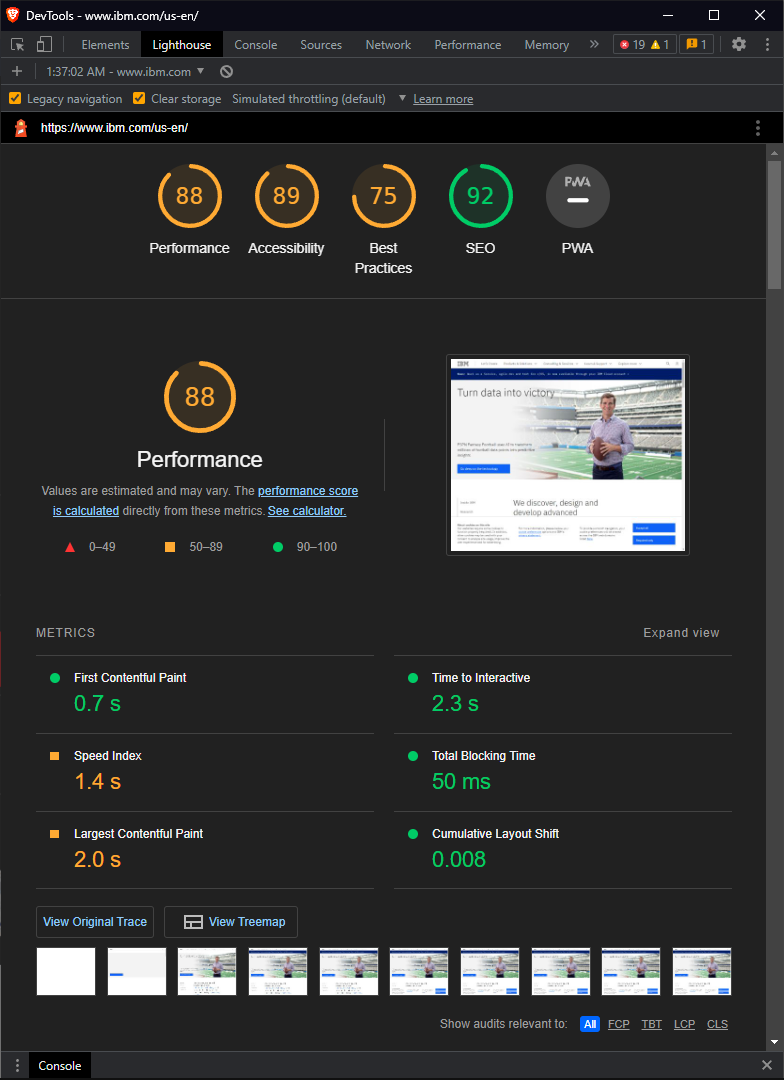
Task: Click scrollbar down arrow
Action: click(774, 1042)
